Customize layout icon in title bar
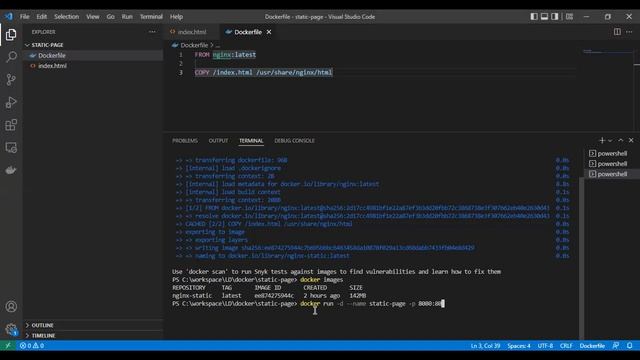 569,17
